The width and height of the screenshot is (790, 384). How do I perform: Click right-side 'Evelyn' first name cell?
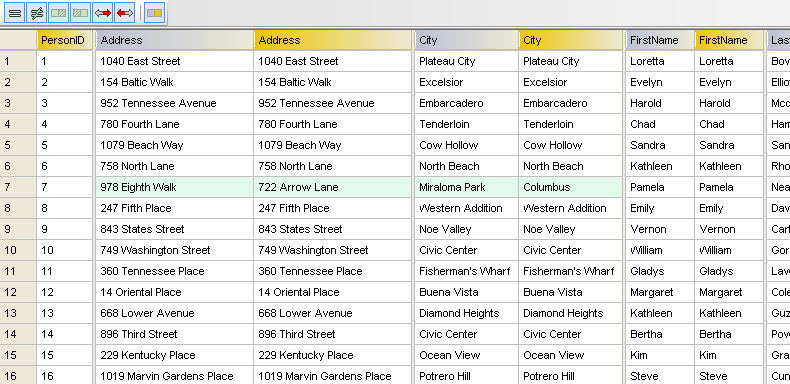729,82
